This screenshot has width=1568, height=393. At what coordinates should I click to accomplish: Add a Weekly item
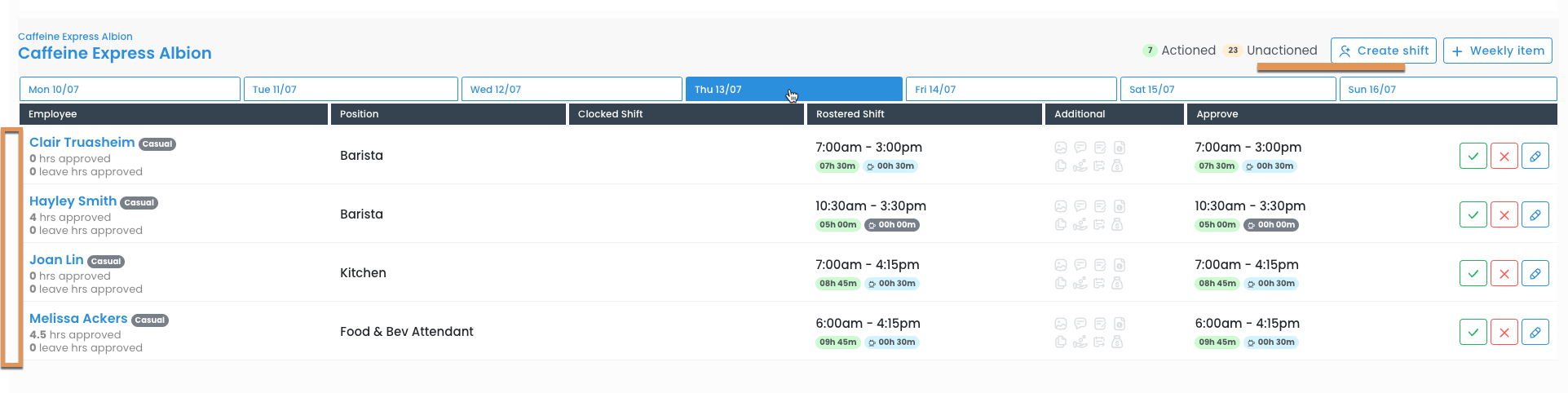1497,51
